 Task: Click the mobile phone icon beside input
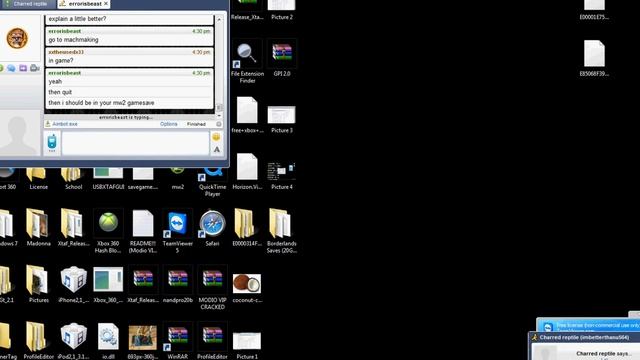pyautogui.click(x=52, y=143)
